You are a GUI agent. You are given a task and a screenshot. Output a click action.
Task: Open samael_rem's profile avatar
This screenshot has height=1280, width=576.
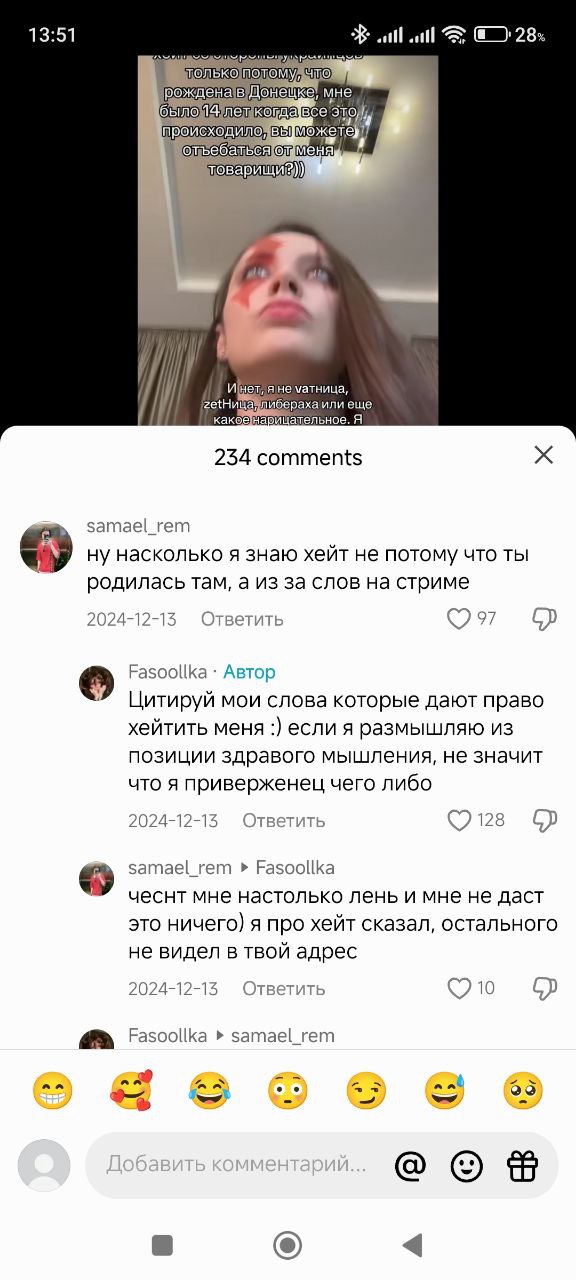click(46, 547)
